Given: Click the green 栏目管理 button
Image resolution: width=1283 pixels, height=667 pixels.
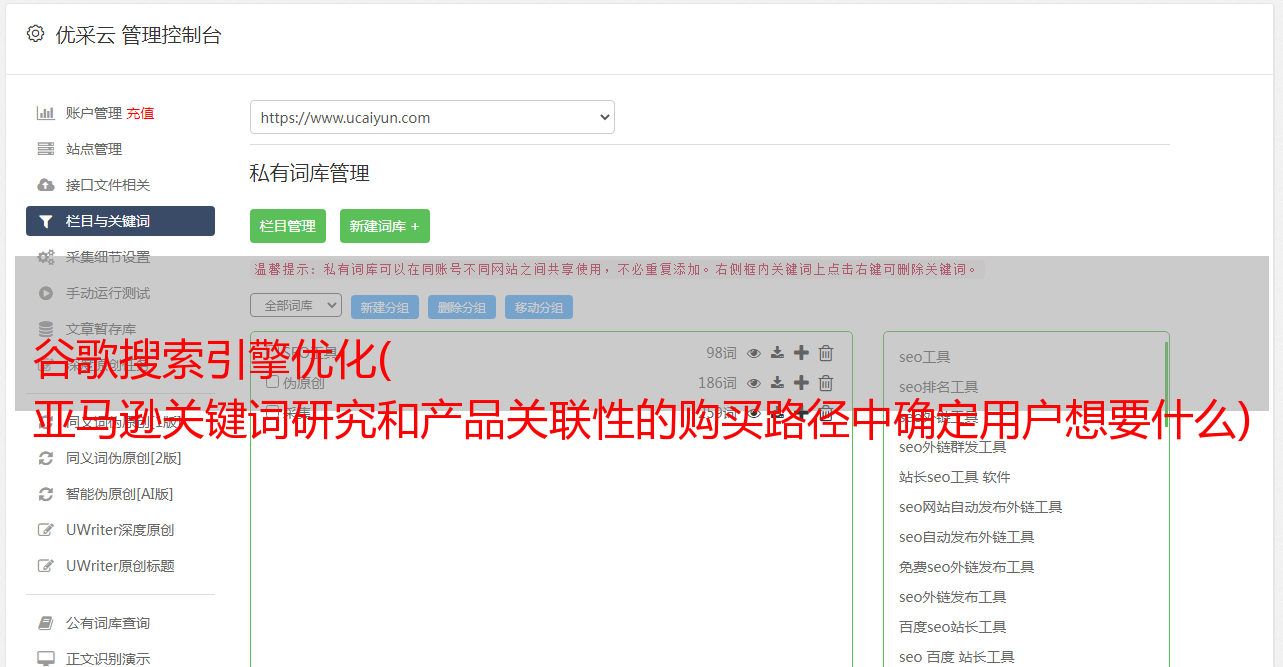Looking at the screenshot, I should [x=288, y=226].
